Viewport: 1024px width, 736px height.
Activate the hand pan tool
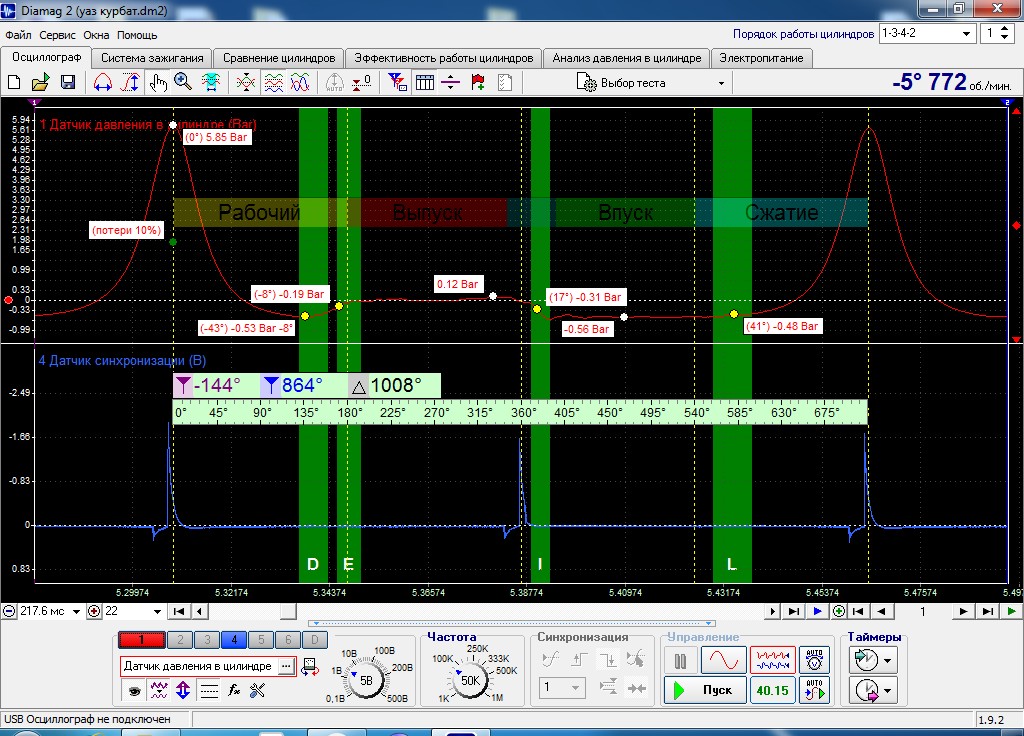point(157,82)
